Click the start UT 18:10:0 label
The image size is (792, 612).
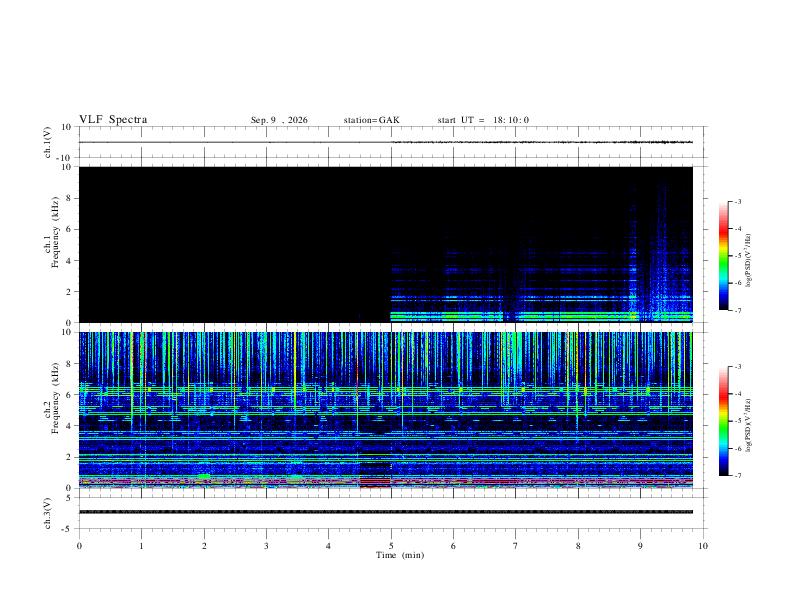point(483,120)
